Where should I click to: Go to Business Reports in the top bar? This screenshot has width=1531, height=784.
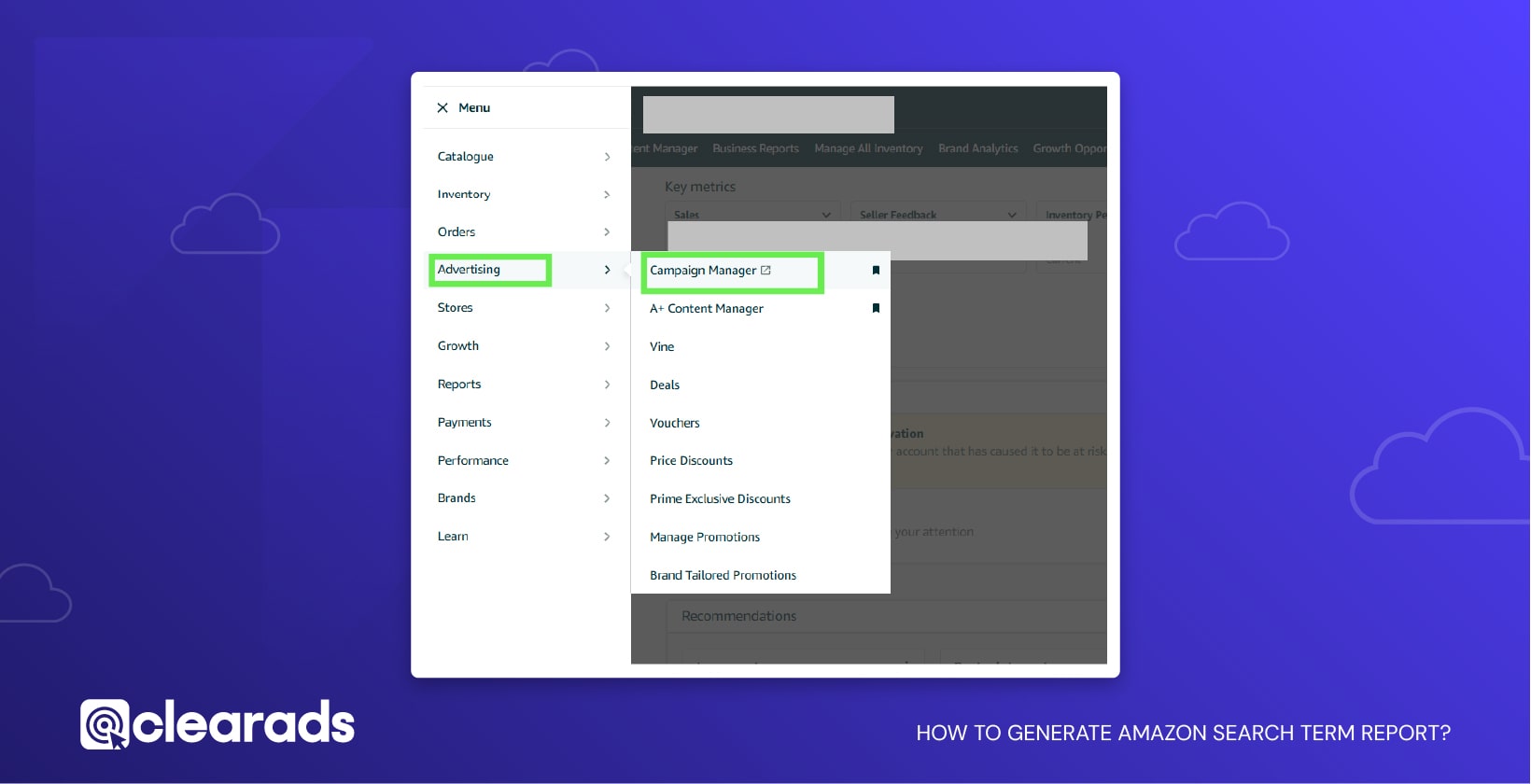(756, 148)
